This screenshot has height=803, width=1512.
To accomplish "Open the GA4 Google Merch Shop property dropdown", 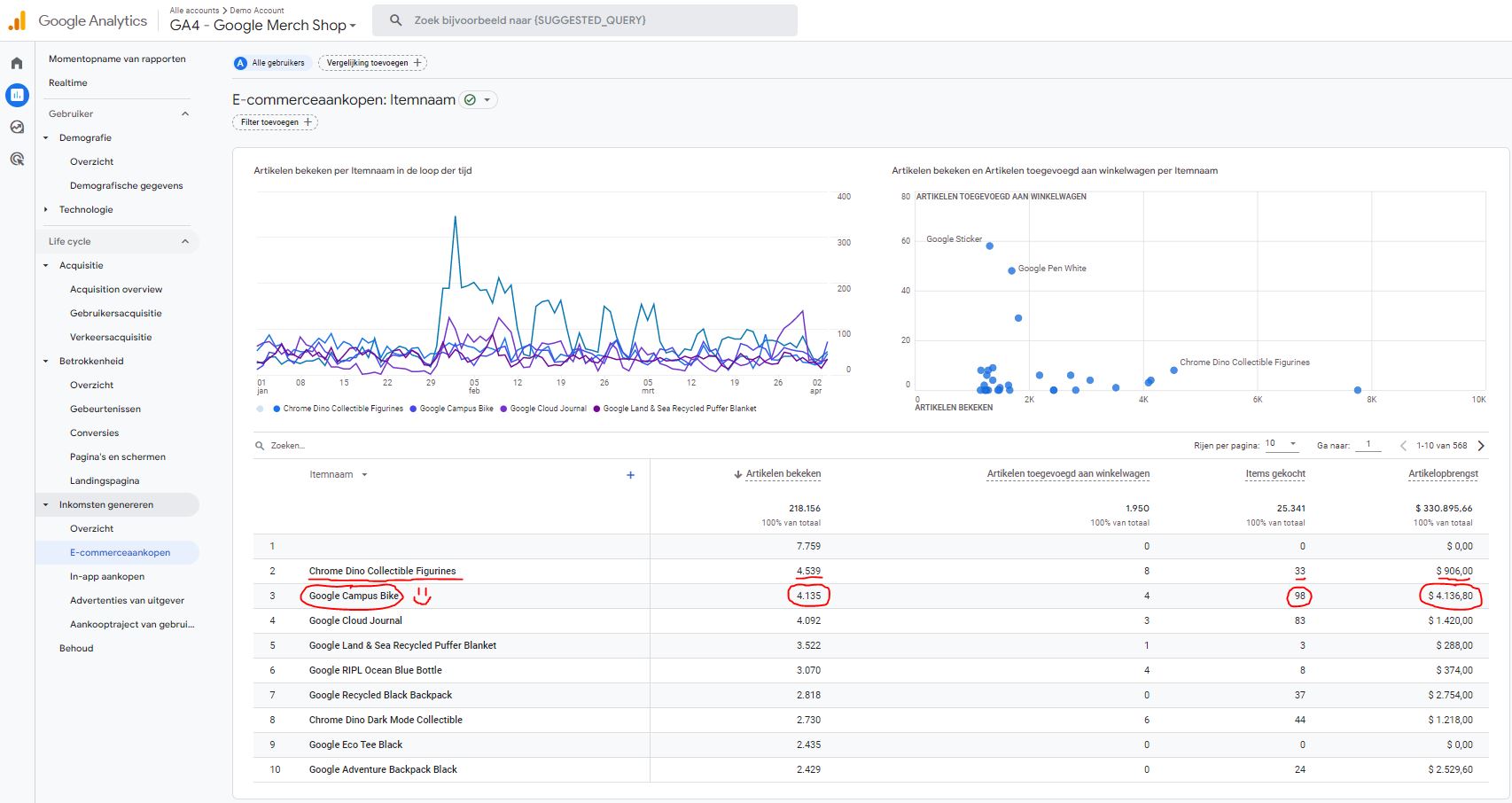I will point(262,25).
